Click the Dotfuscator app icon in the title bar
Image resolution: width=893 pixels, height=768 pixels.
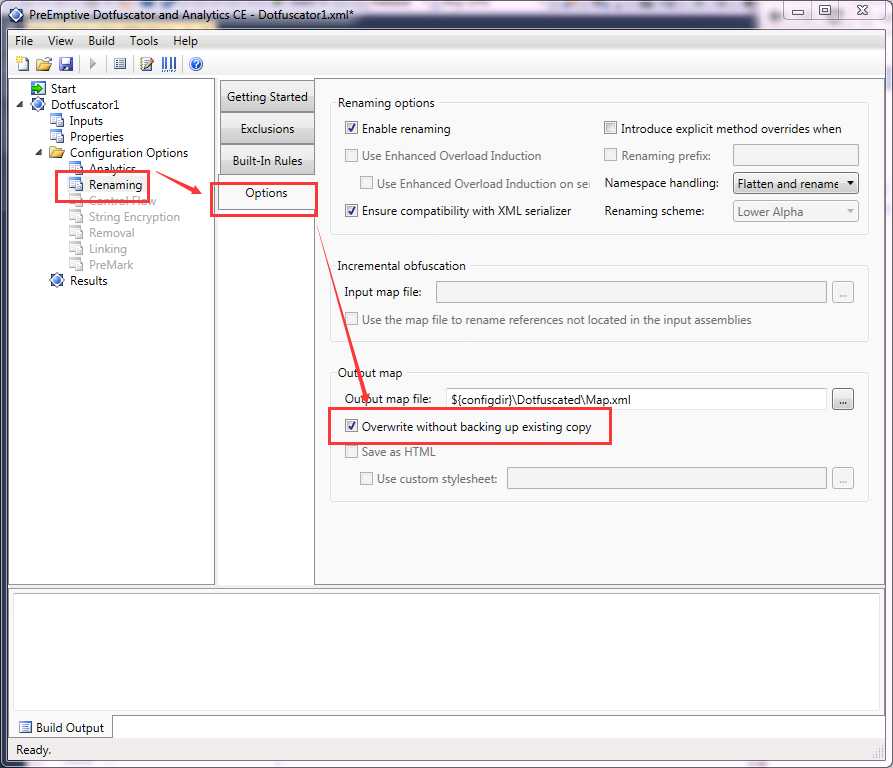(15, 15)
